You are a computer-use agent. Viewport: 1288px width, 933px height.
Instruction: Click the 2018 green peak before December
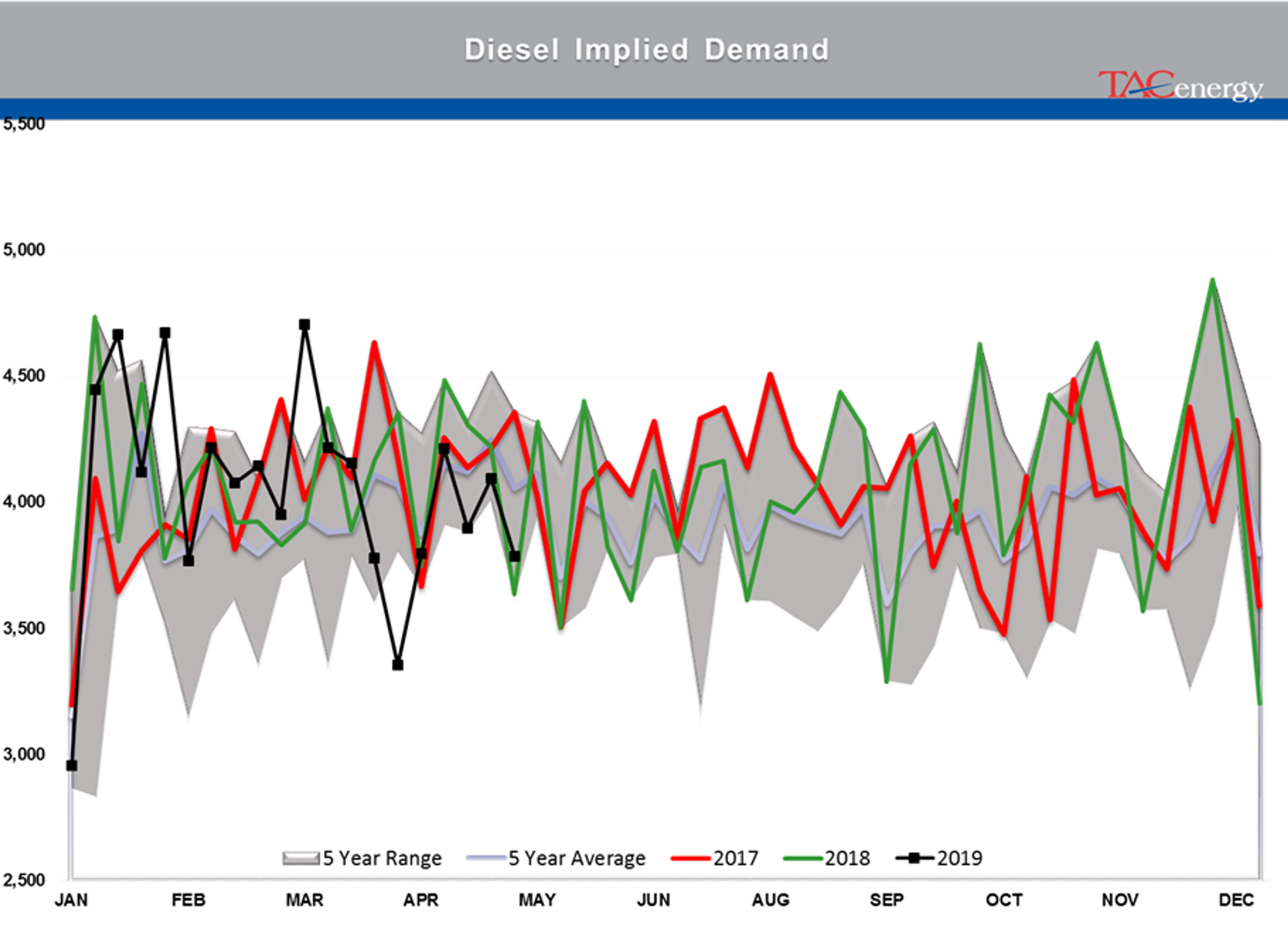pos(1213,280)
